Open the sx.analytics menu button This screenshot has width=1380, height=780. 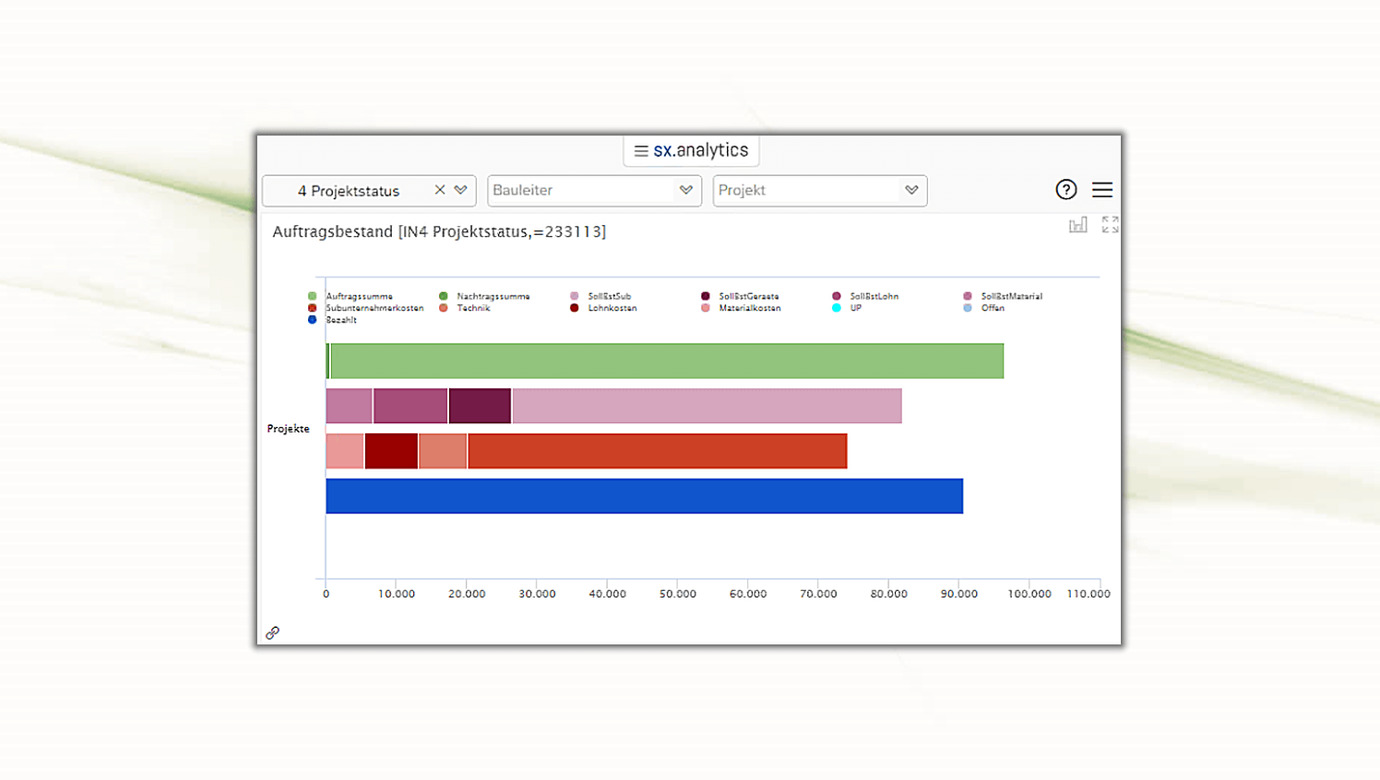pos(691,151)
